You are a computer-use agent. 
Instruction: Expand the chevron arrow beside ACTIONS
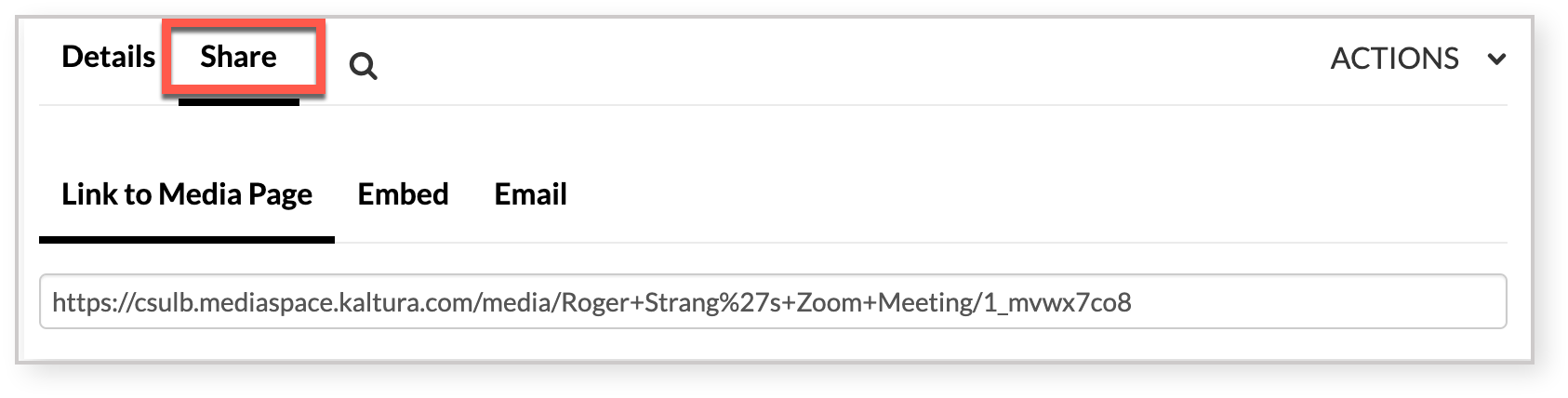(1496, 60)
